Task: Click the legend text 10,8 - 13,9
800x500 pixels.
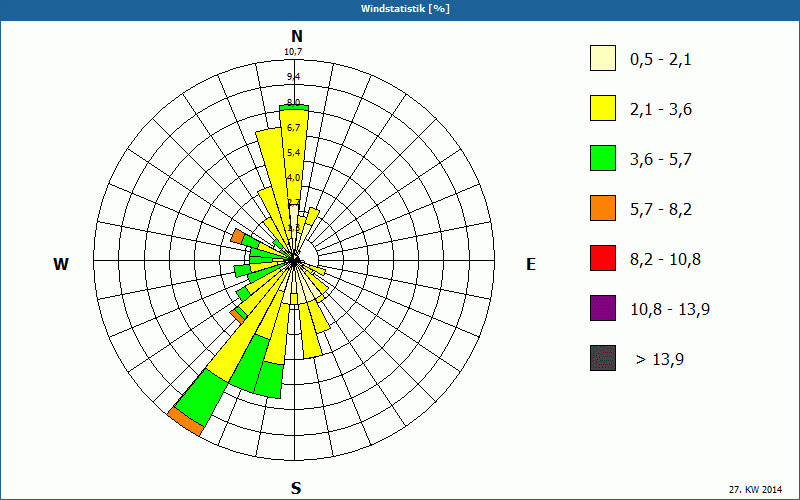Action: 670,310
